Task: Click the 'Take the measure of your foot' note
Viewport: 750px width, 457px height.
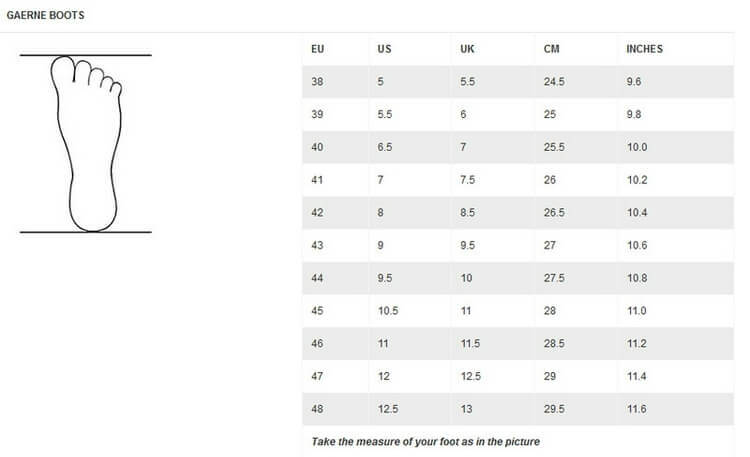Action: click(425, 442)
